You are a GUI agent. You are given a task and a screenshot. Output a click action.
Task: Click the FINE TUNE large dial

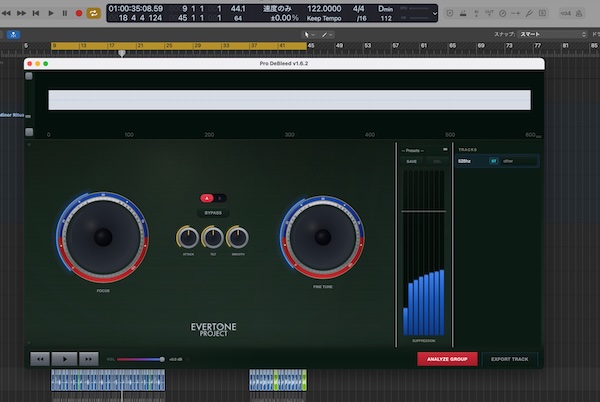322,237
